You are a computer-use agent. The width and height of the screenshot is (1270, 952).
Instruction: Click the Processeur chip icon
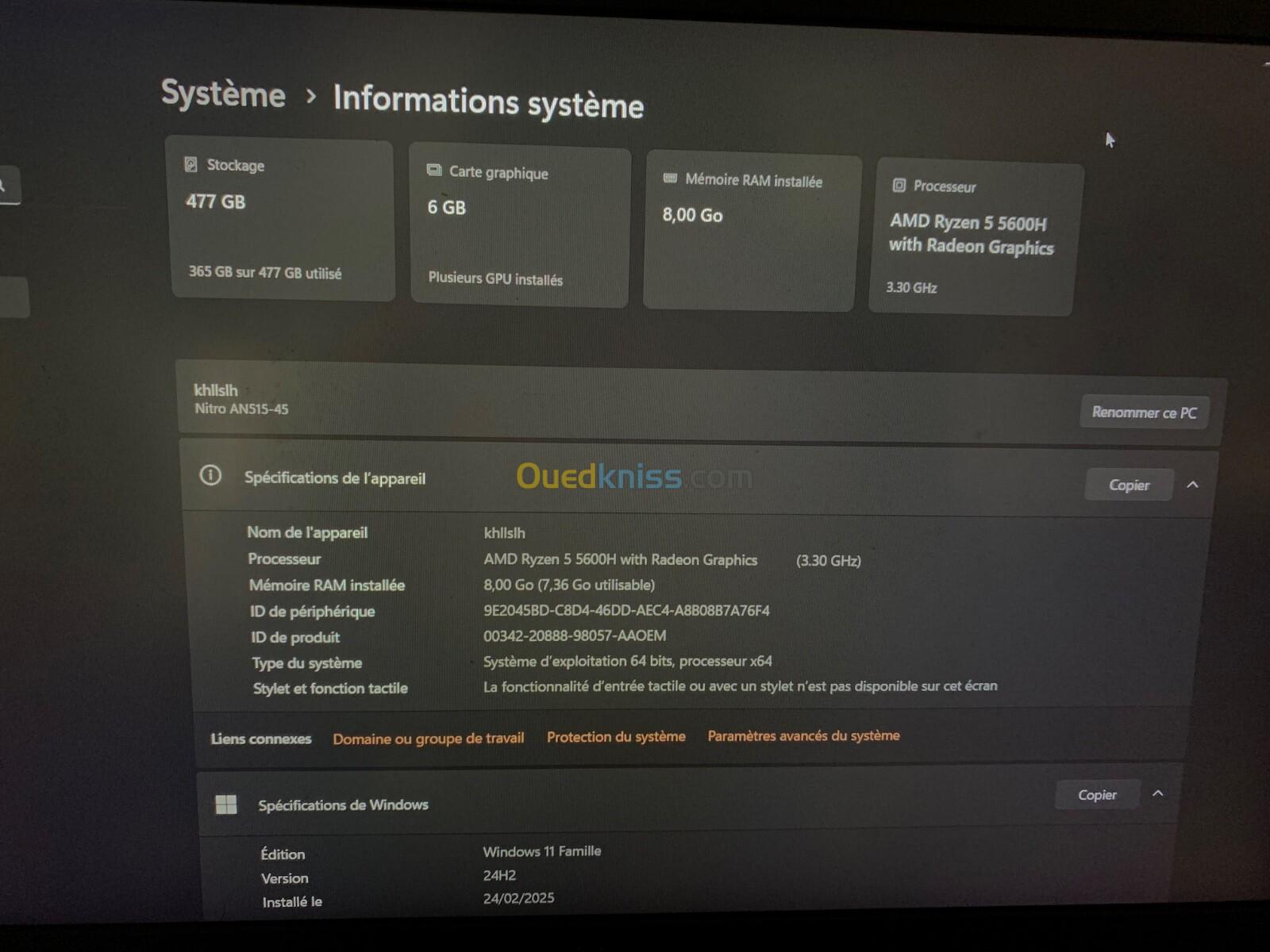tap(899, 186)
